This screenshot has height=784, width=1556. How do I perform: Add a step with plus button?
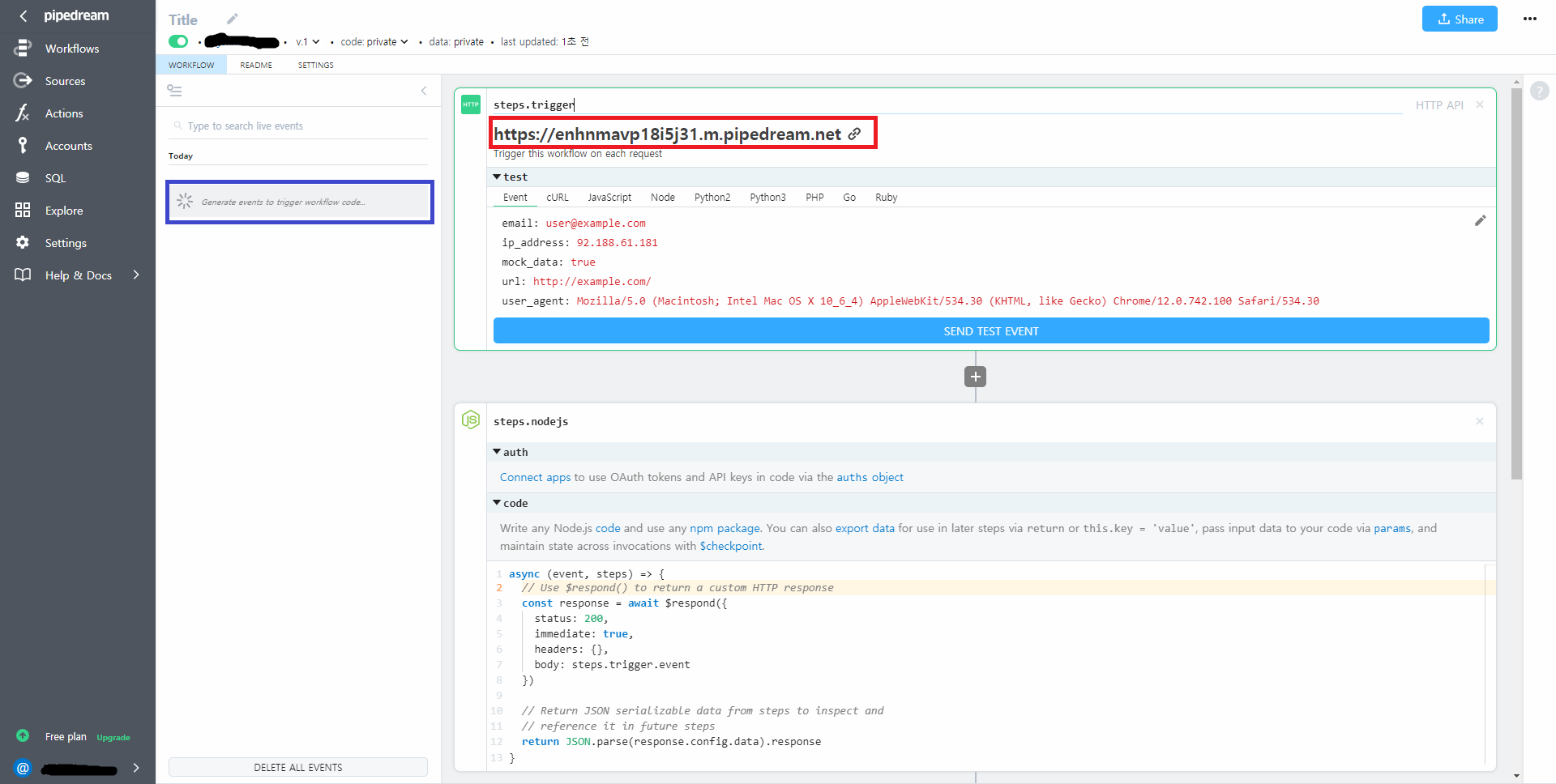(x=976, y=377)
